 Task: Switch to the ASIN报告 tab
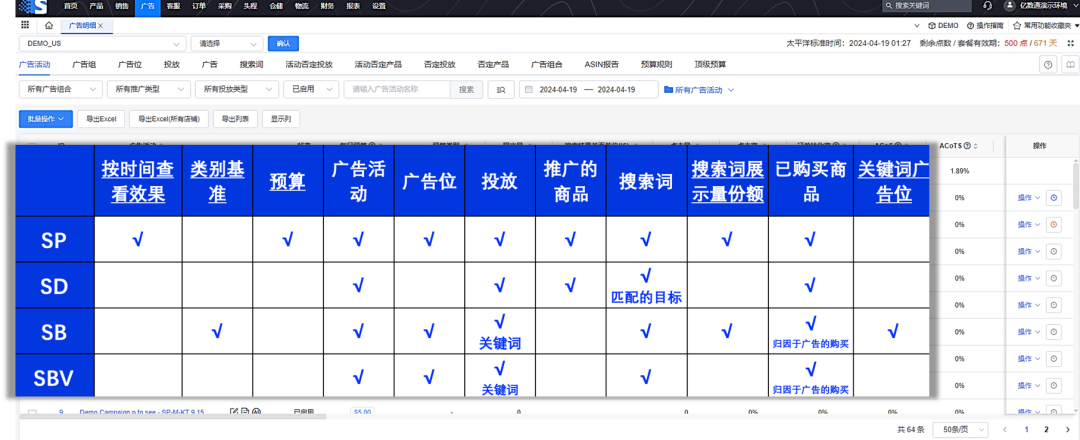(x=601, y=65)
